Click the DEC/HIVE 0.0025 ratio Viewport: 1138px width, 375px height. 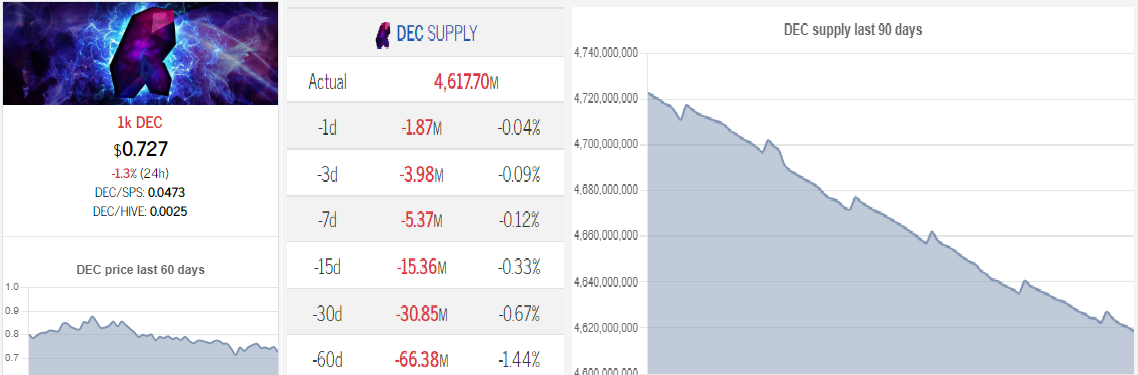point(140,211)
